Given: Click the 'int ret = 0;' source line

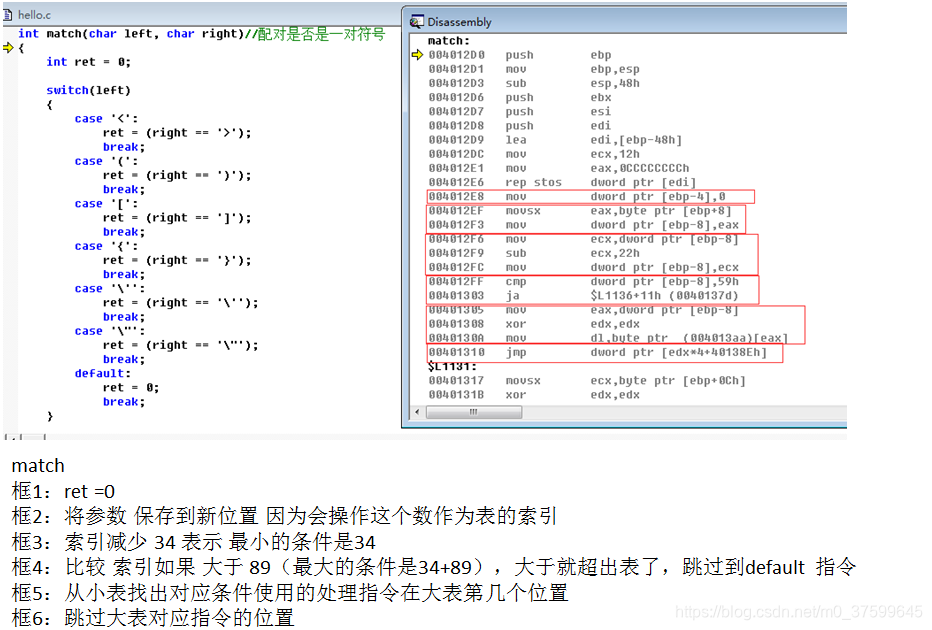Looking at the screenshot, I should coord(89,62).
